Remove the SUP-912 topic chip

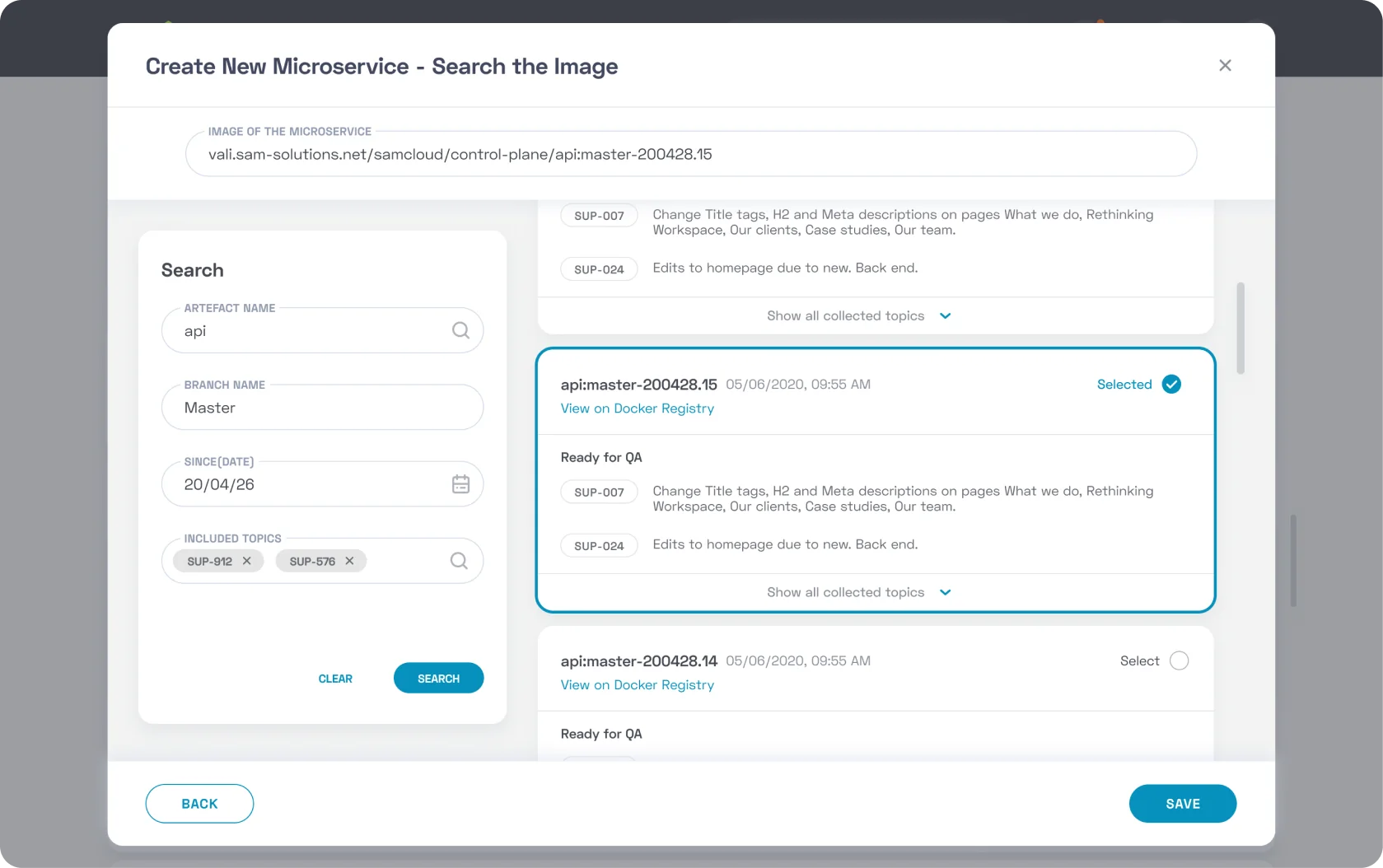246,561
